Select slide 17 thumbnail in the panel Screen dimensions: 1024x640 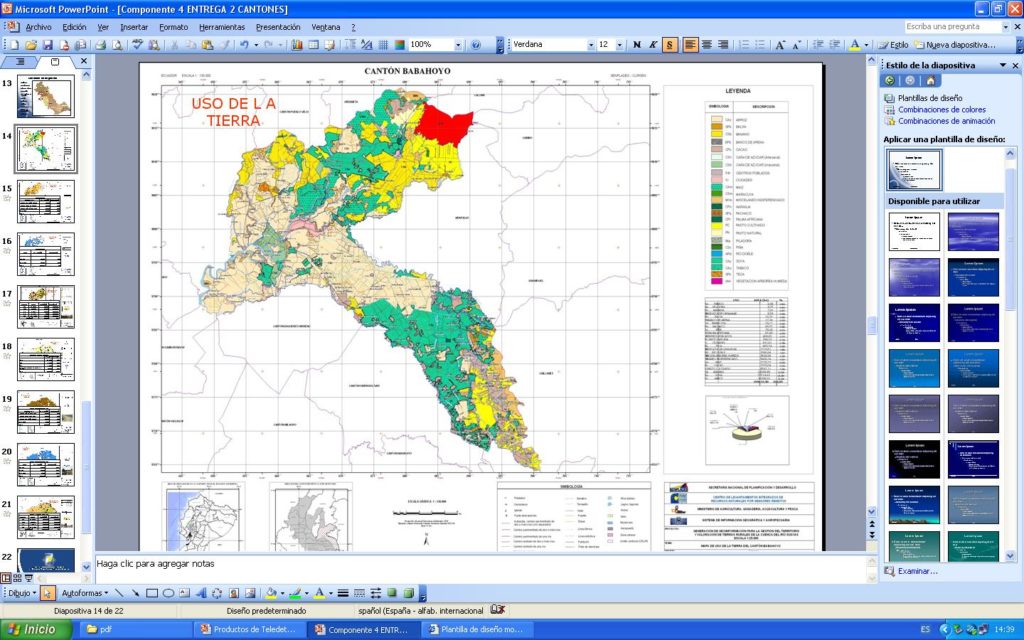pos(45,305)
